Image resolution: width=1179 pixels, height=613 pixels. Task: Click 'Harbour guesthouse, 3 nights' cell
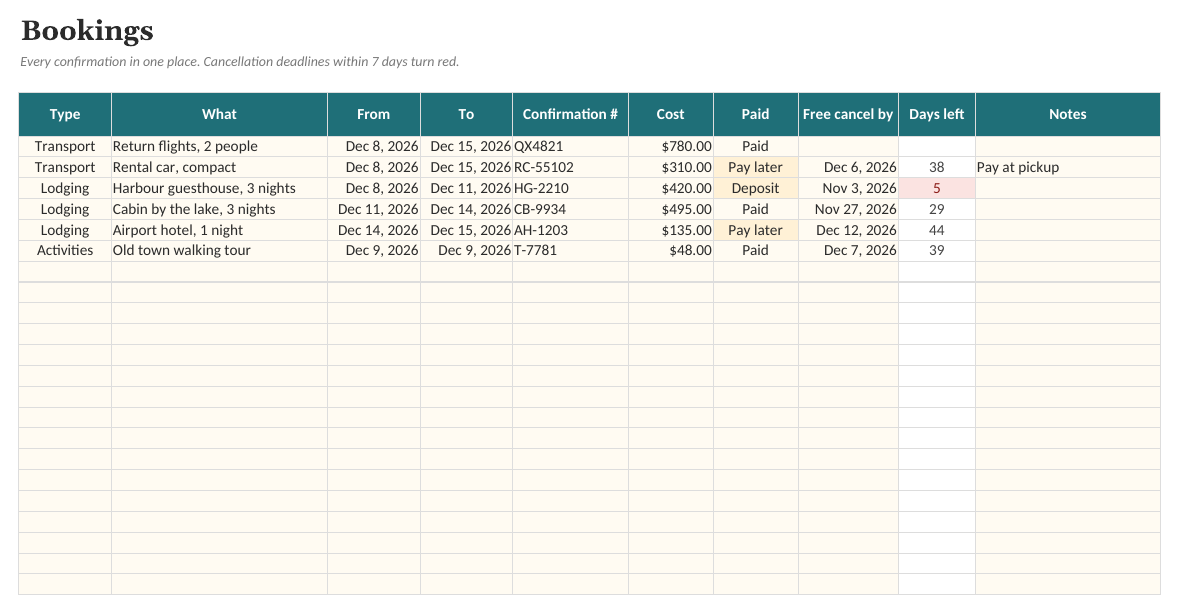[x=220, y=188]
